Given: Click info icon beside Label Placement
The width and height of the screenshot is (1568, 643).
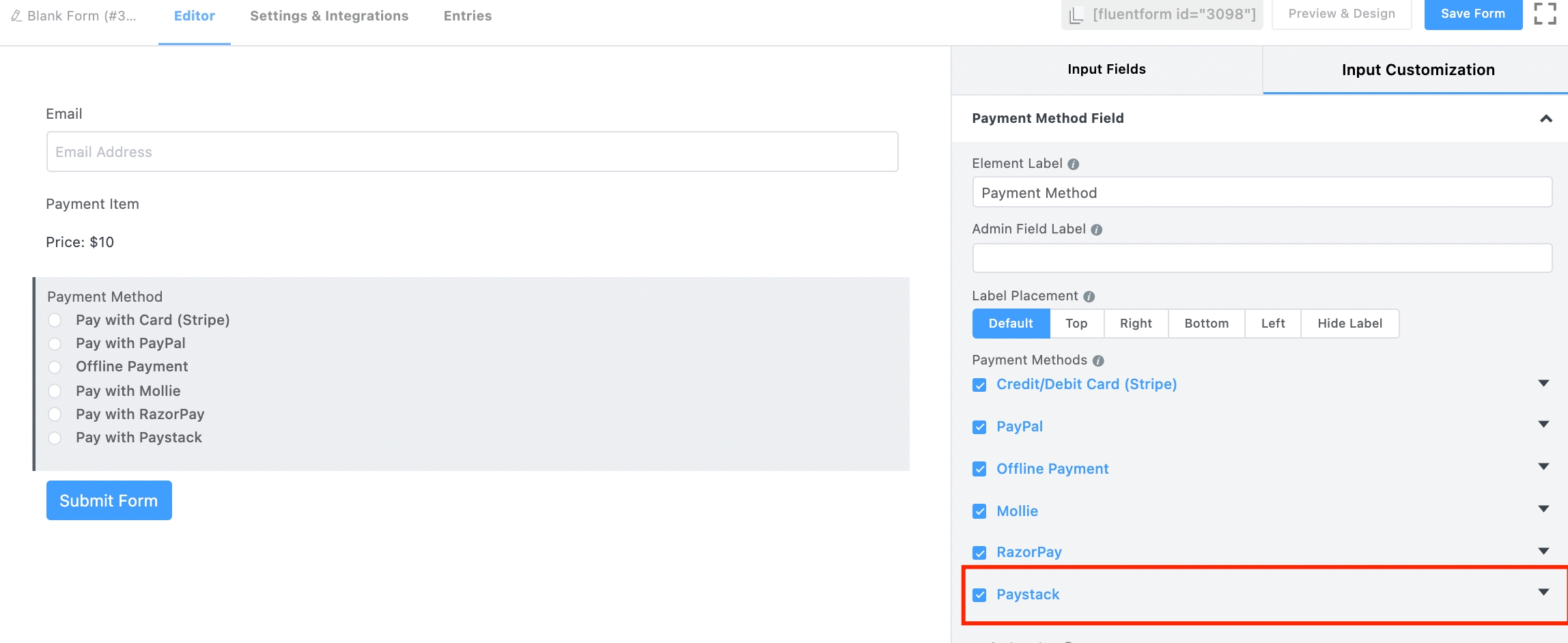Looking at the screenshot, I should tap(1089, 296).
